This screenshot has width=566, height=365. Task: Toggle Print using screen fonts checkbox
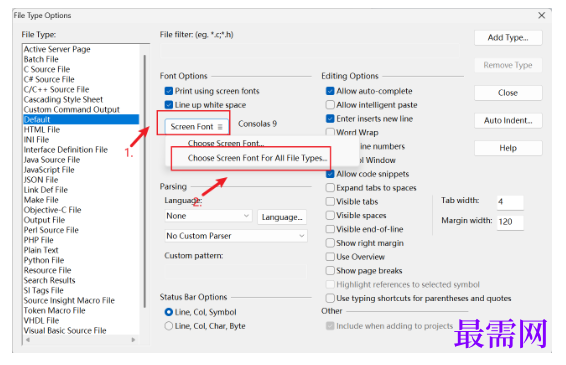[169, 91]
